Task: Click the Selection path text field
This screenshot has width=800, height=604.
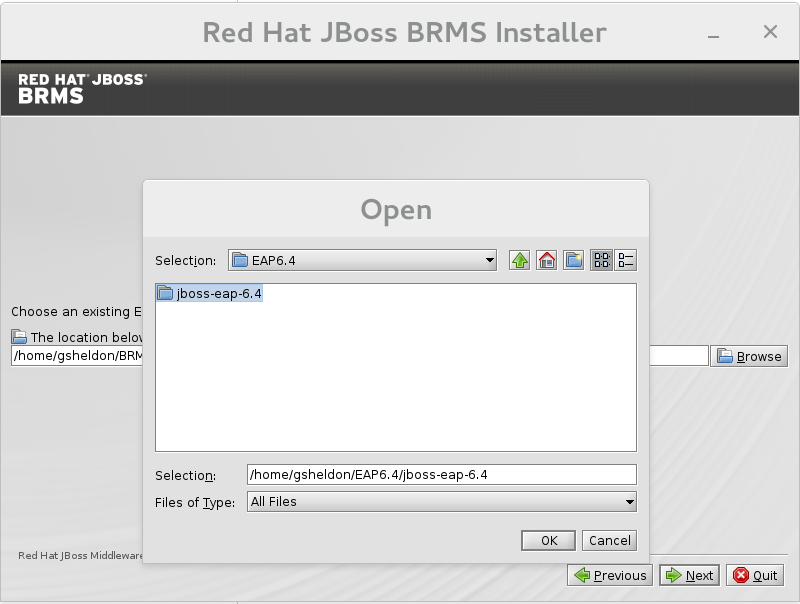Action: [442, 474]
